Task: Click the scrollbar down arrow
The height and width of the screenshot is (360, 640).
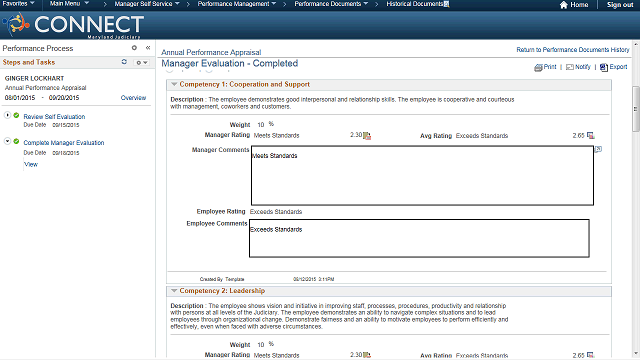Action: (x=636, y=353)
